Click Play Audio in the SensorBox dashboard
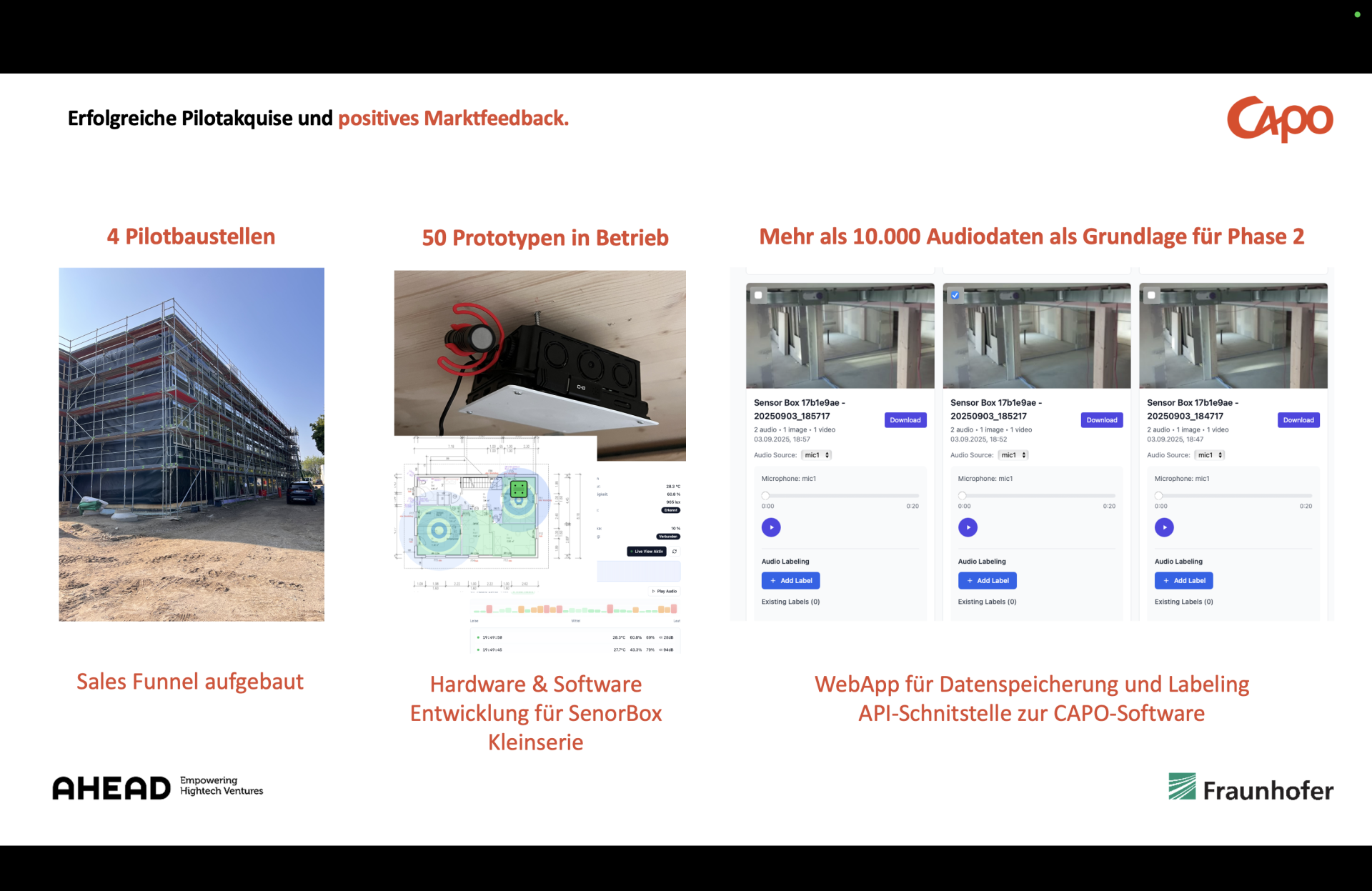The image size is (1372, 891). point(665,591)
